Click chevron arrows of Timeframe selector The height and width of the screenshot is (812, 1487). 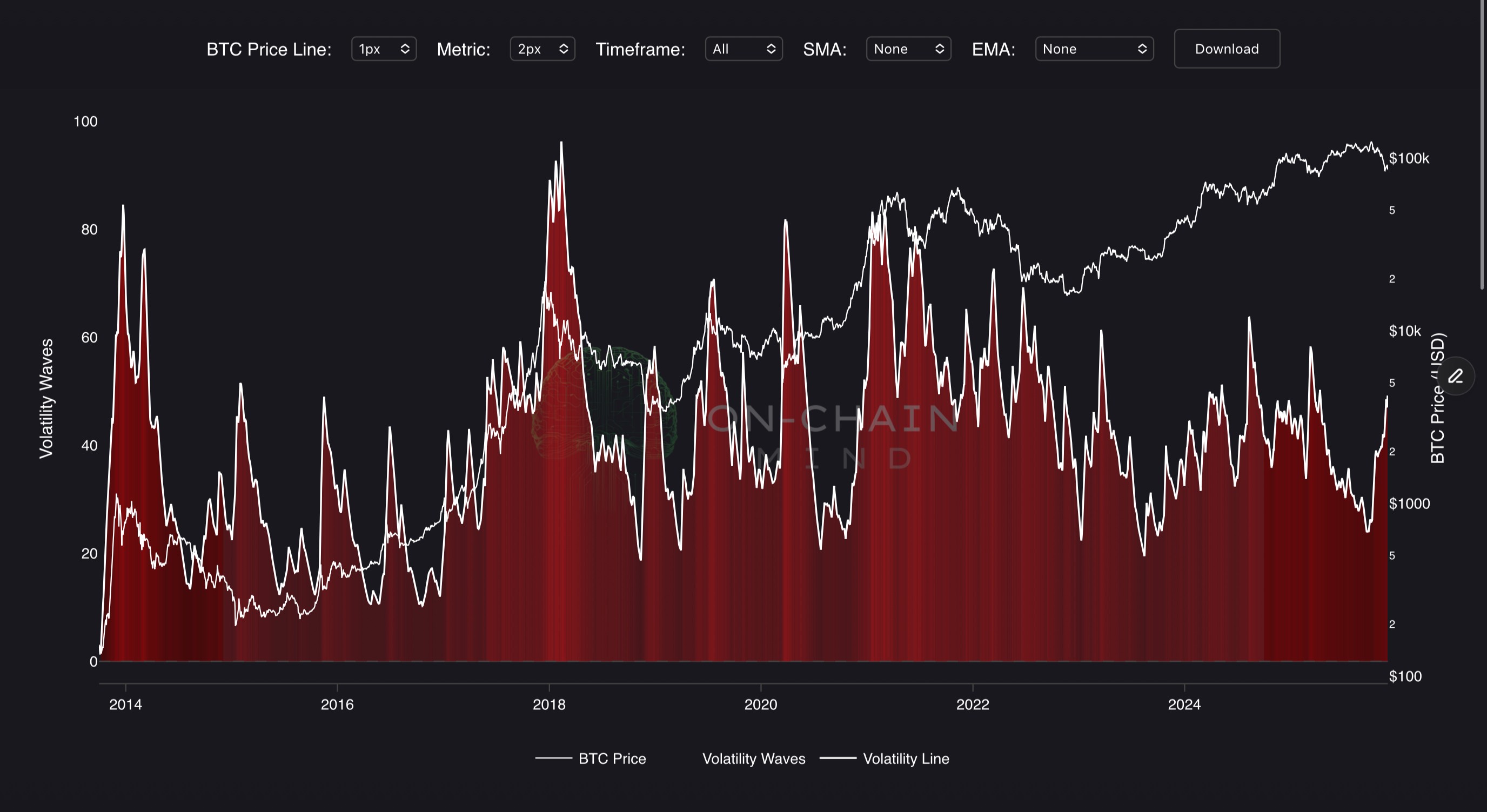click(771, 49)
